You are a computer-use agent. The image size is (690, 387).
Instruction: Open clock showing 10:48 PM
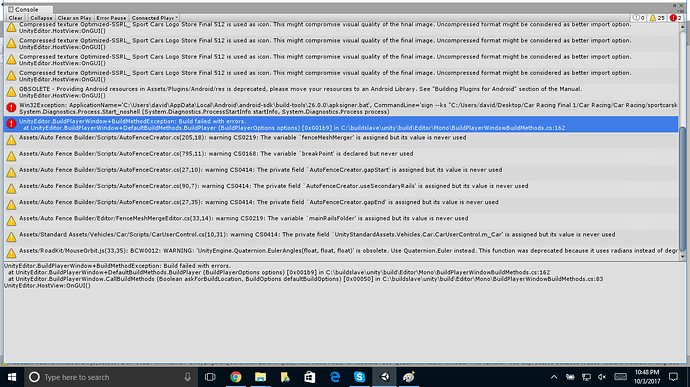point(647,377)
